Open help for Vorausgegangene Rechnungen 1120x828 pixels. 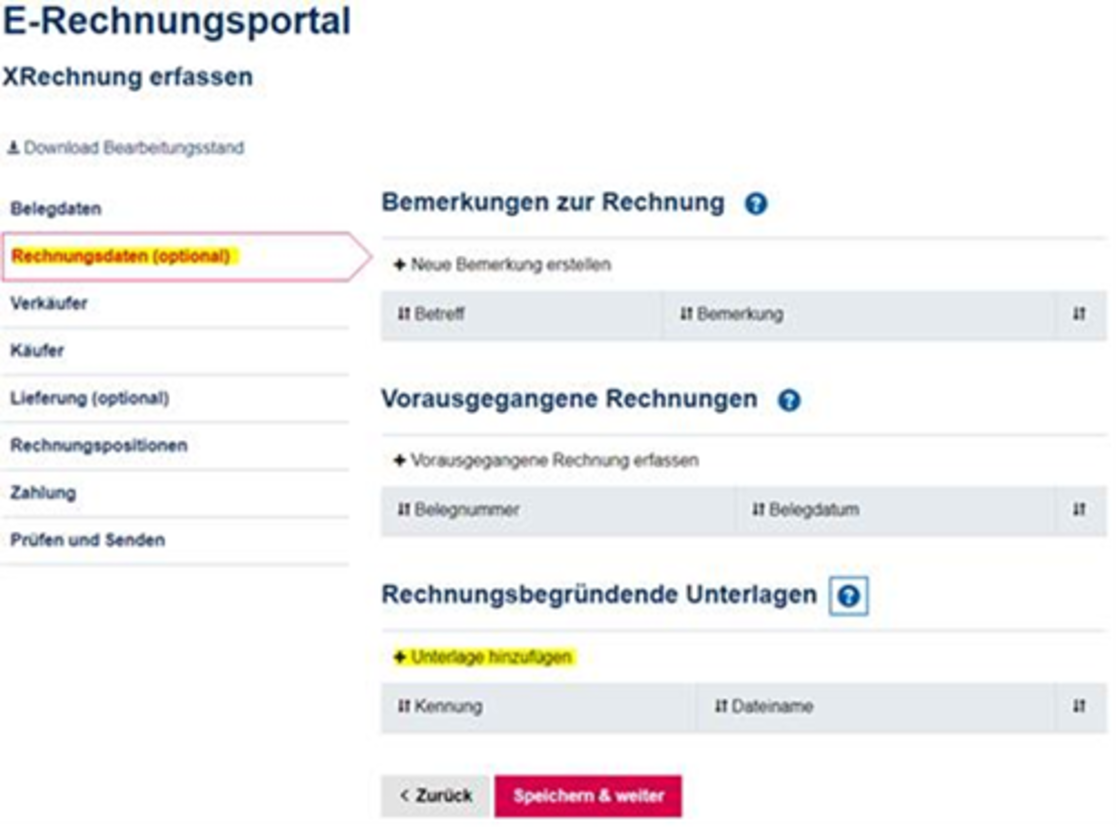coord(789,400)
